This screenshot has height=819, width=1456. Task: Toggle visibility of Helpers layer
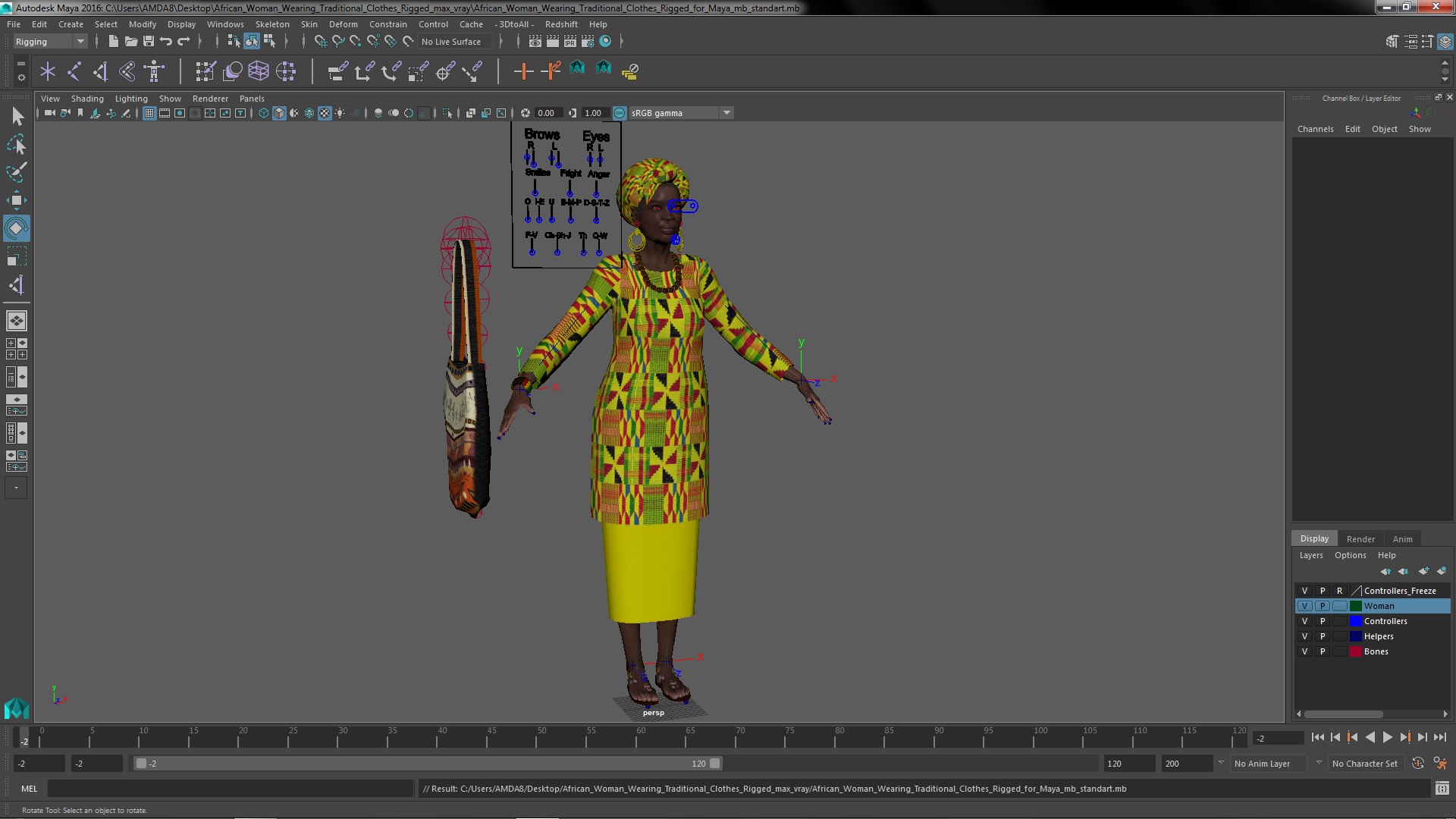[1305, 636]
